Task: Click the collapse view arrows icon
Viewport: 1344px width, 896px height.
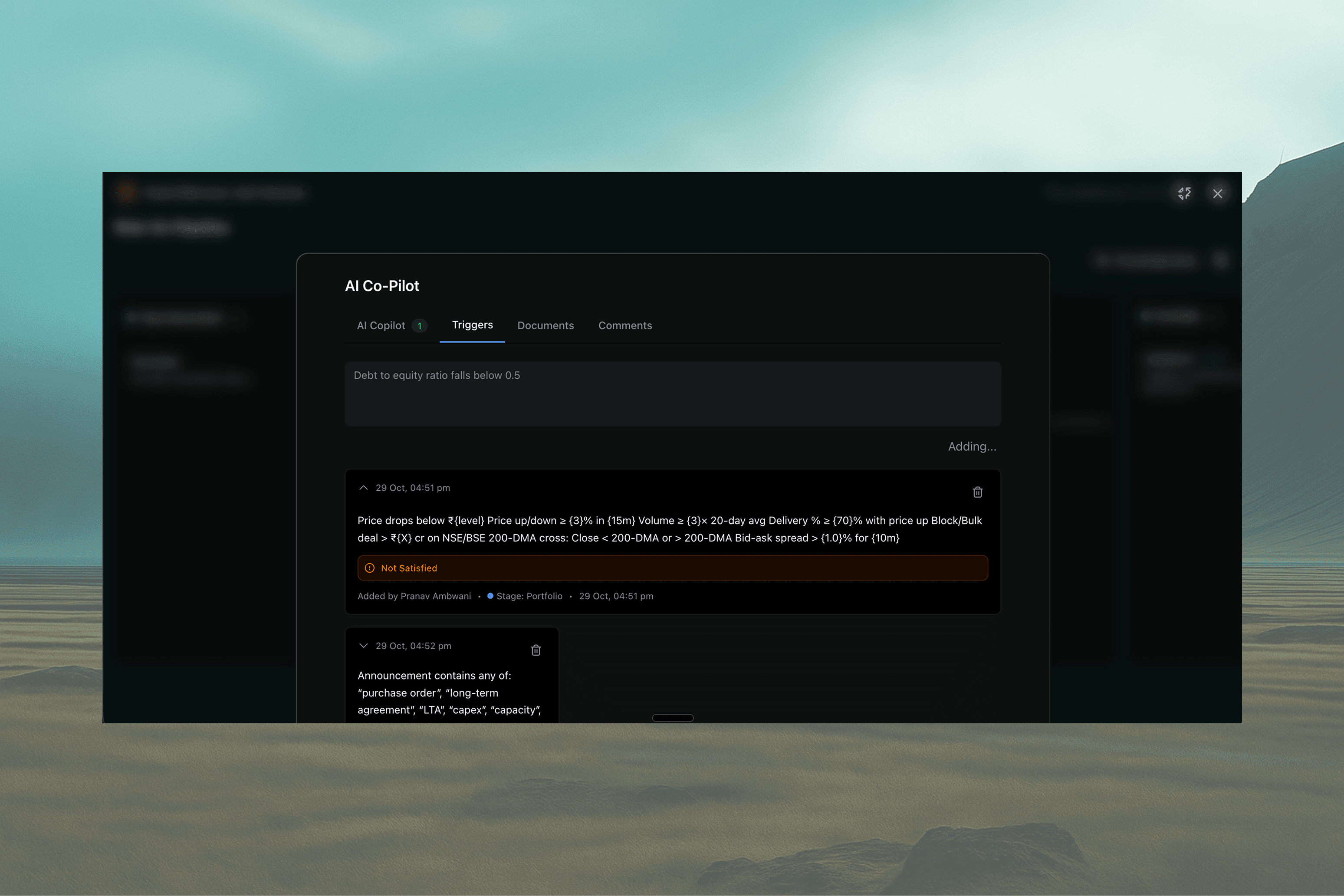Action: click(x=1184, y=194)
